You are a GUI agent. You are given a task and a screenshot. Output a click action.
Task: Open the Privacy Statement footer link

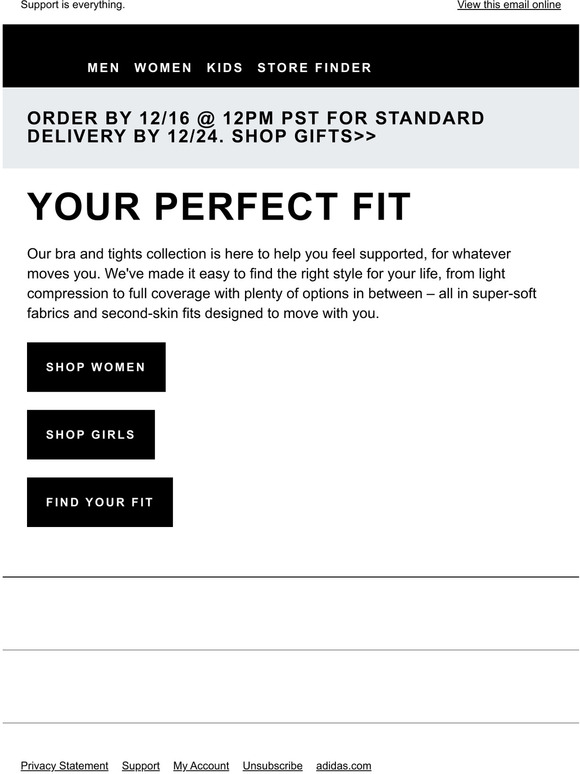tap(64, 766)
